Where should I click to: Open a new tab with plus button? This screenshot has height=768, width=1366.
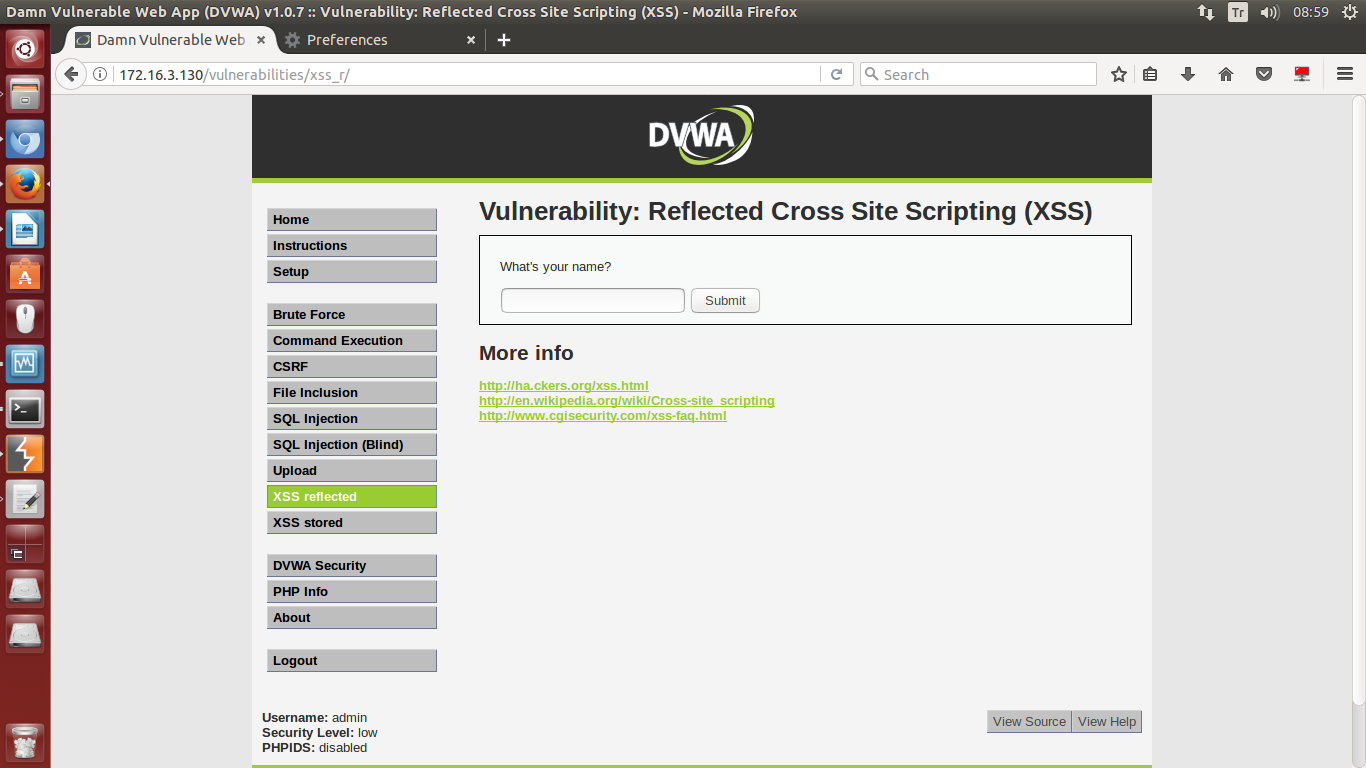pos(504,40)
